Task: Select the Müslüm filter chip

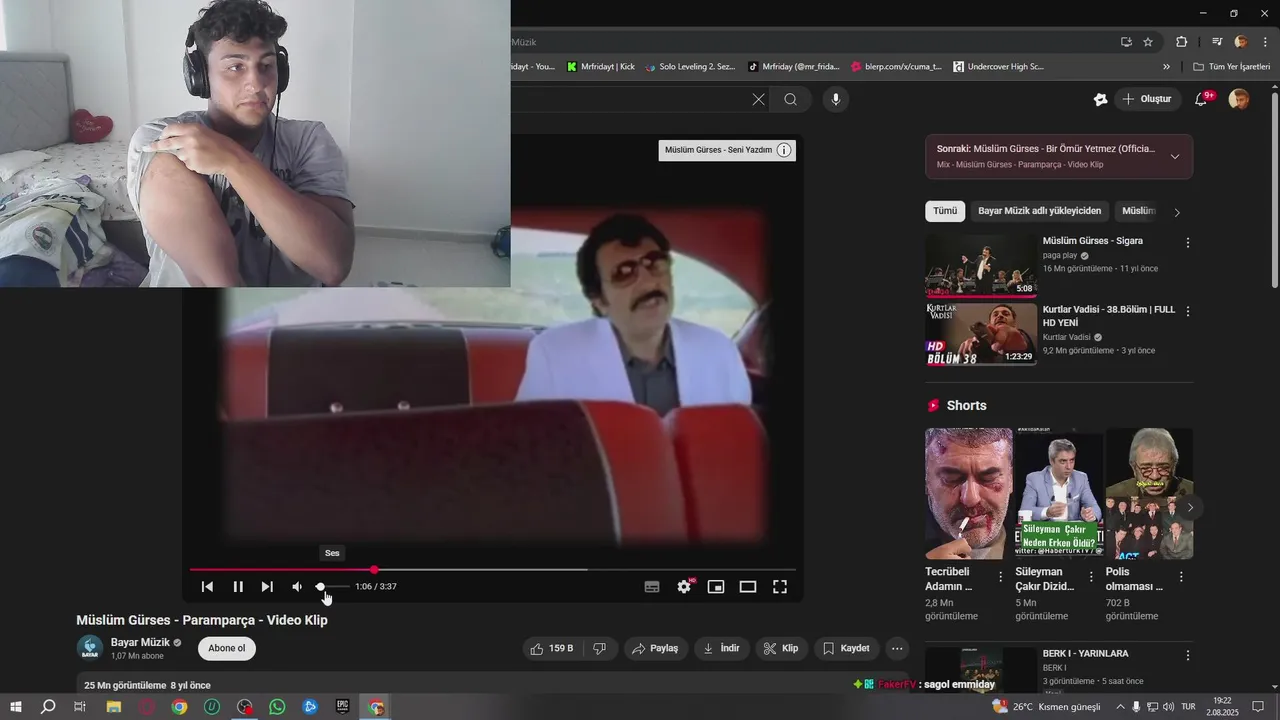Action: (1138, 211)
